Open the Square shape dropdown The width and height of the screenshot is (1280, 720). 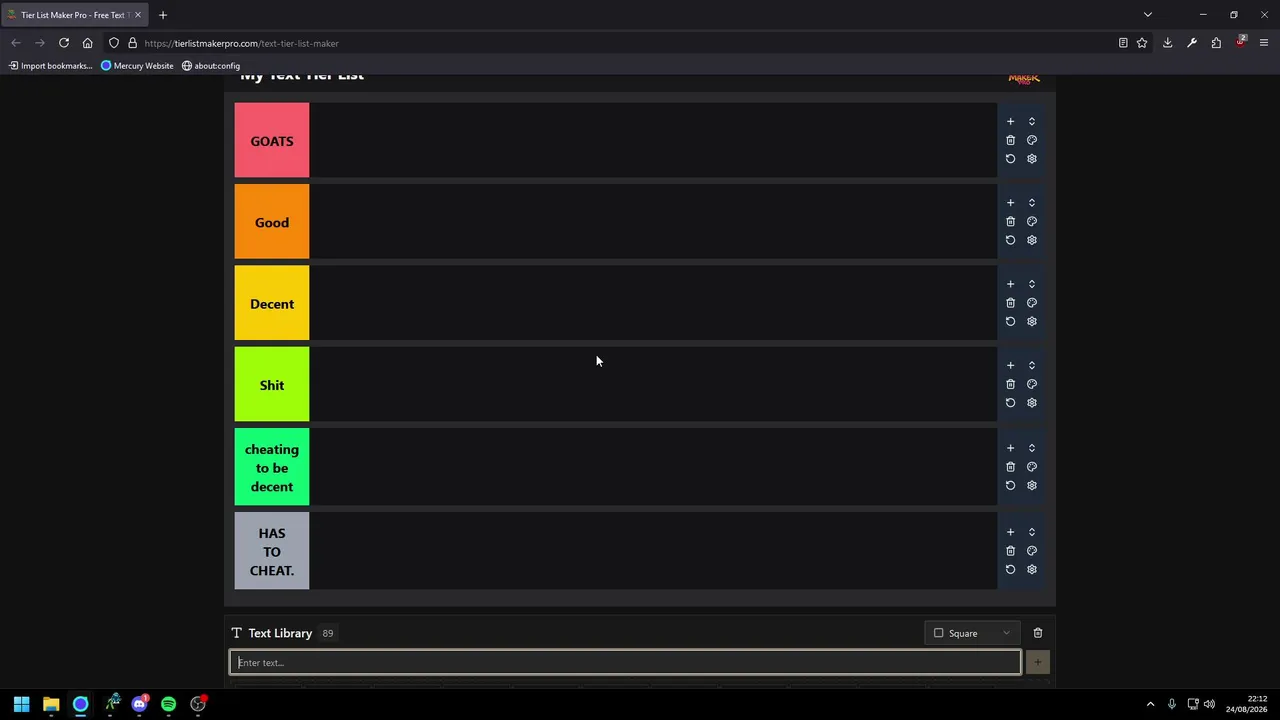pos(972,633)
